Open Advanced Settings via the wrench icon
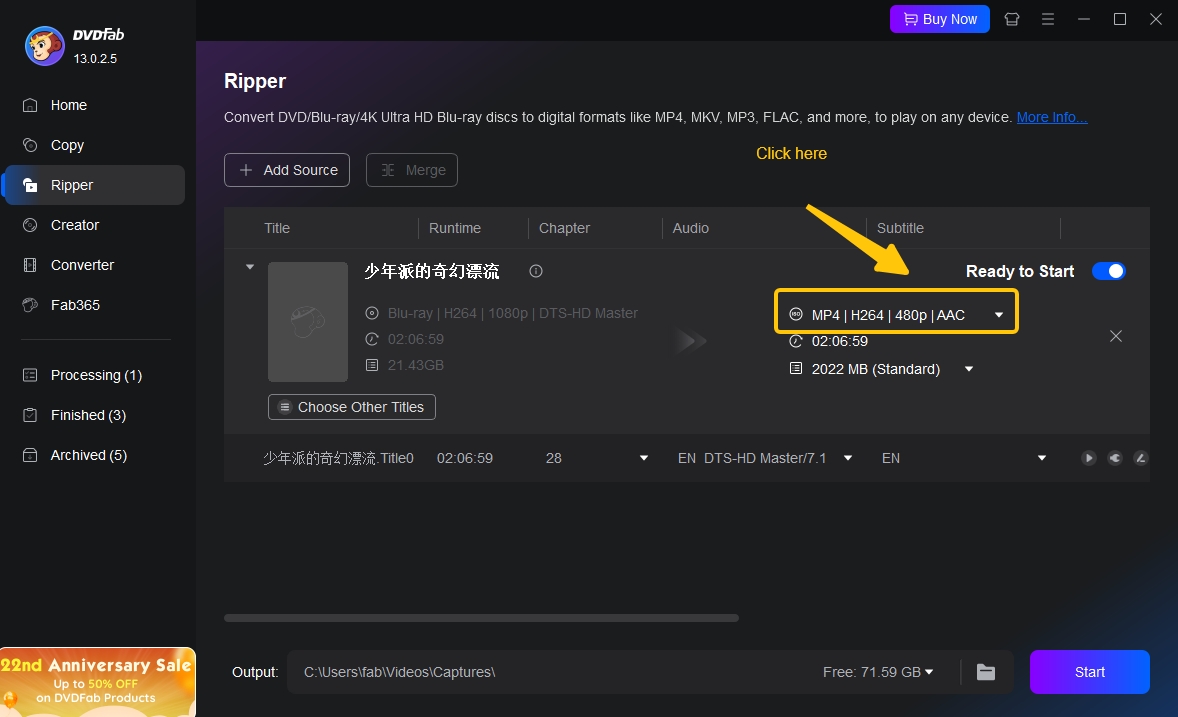The height and width of the screenshot is (717, 1178). coord(1114,457)
